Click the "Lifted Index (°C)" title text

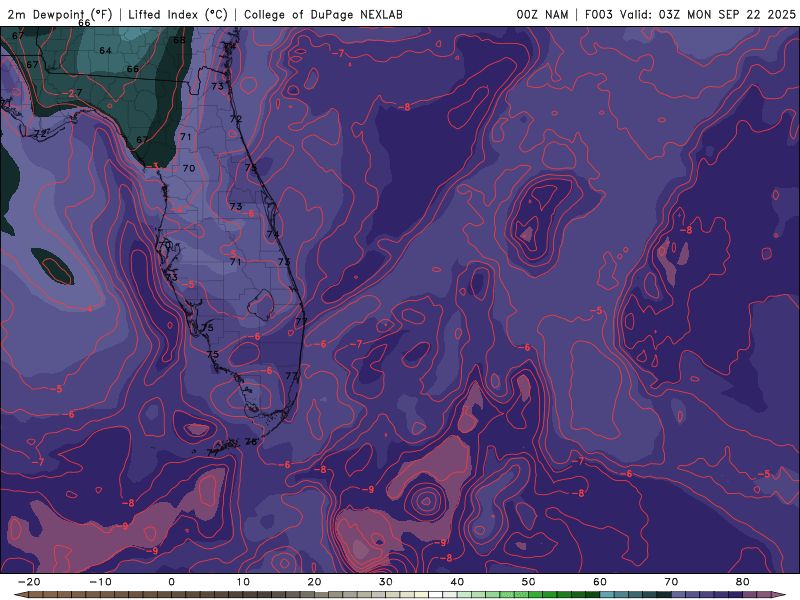click(178, 14)
